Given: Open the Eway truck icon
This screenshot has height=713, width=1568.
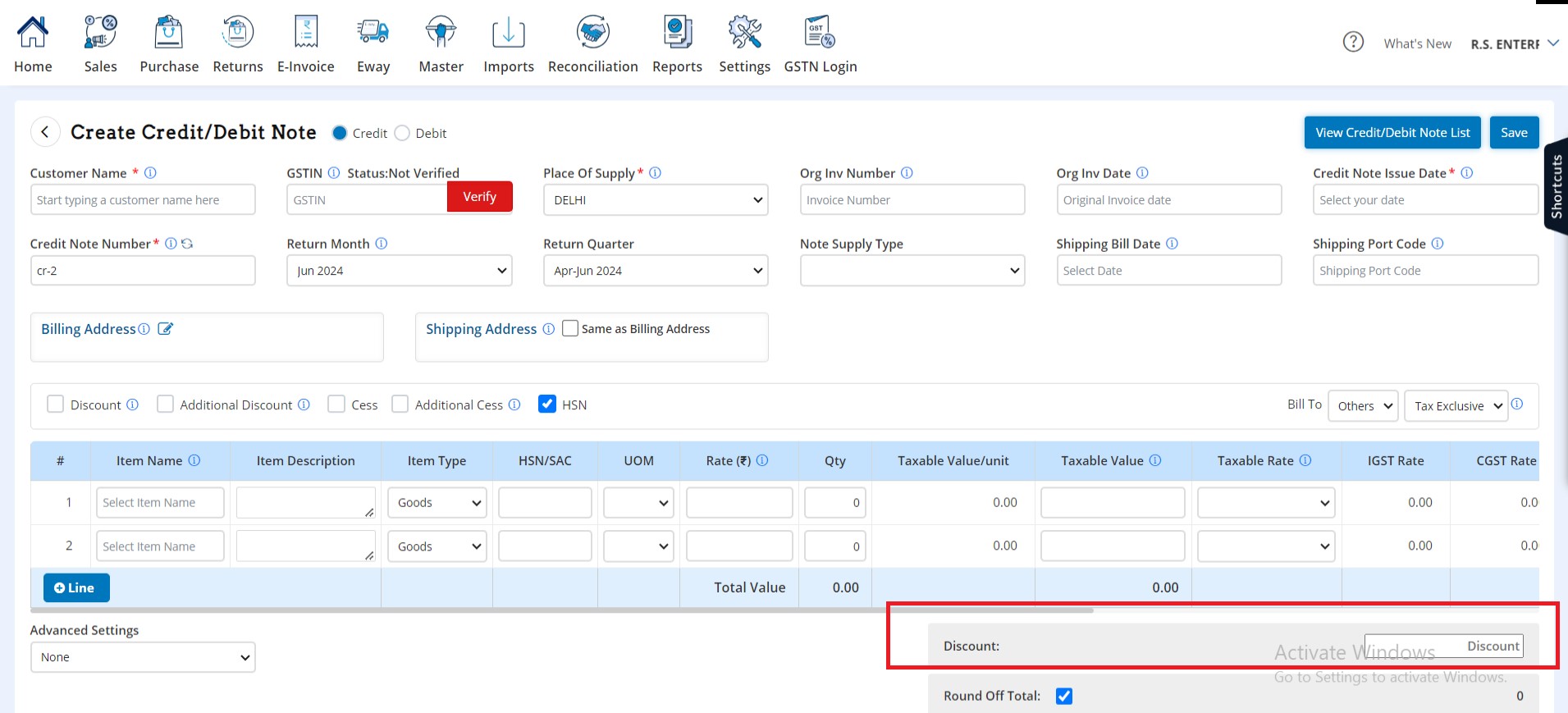Looking at the screenshot, I should (x=373, y=32).
